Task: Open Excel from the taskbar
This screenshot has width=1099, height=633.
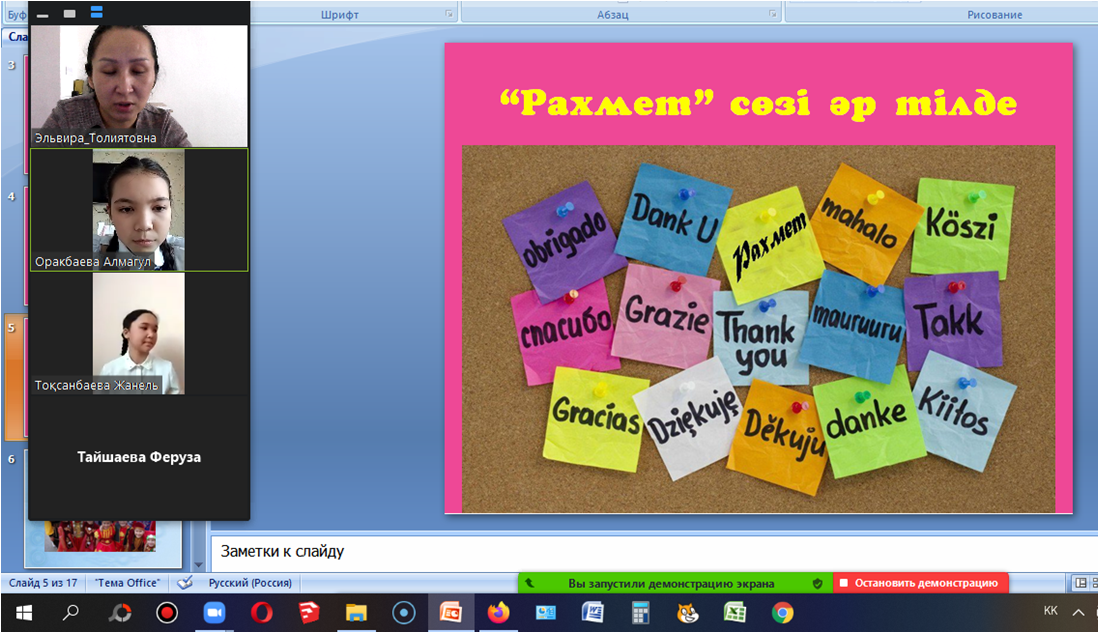Action: (x=735, y=612)
